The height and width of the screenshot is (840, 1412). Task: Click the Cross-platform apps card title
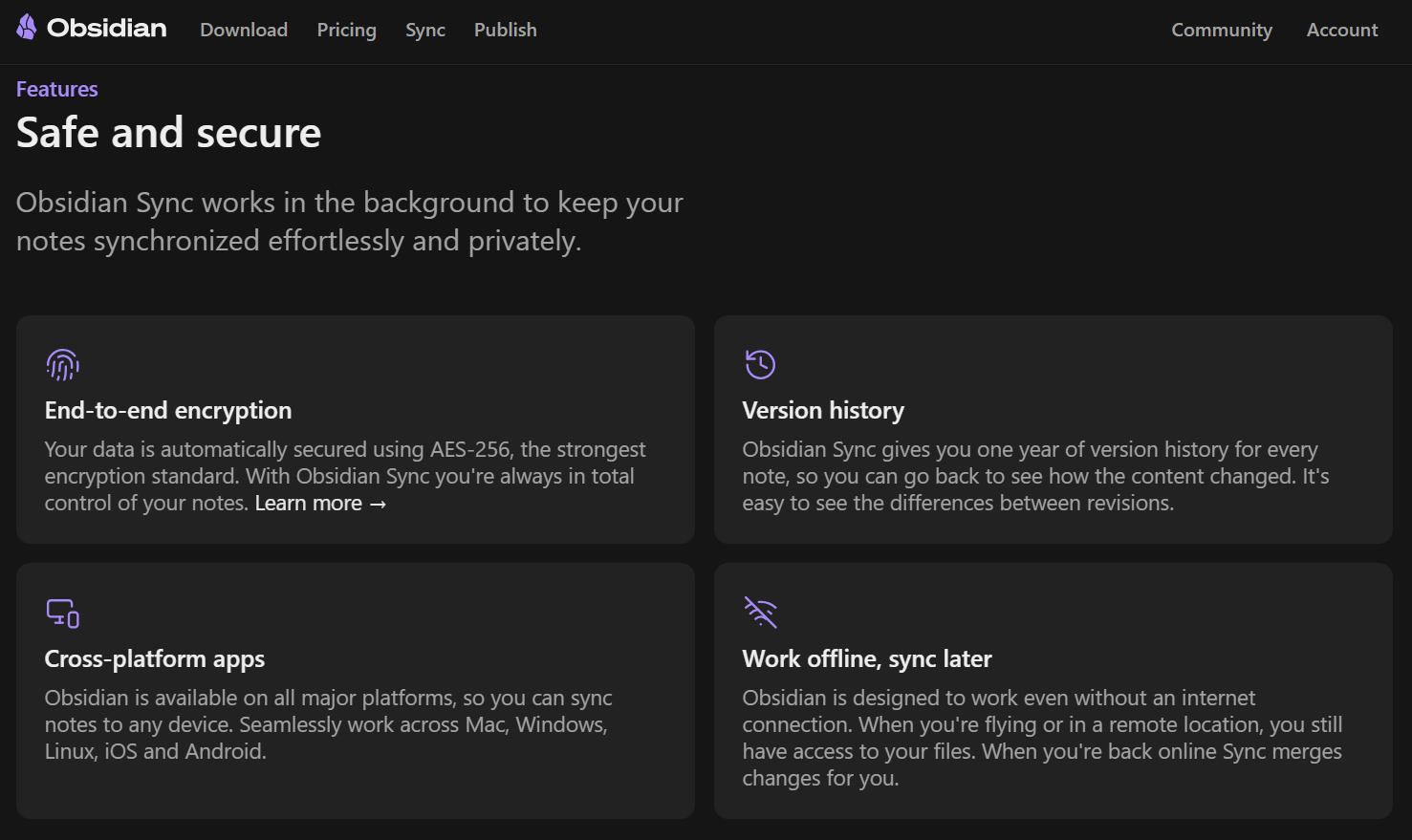click(x=155, y=658)
